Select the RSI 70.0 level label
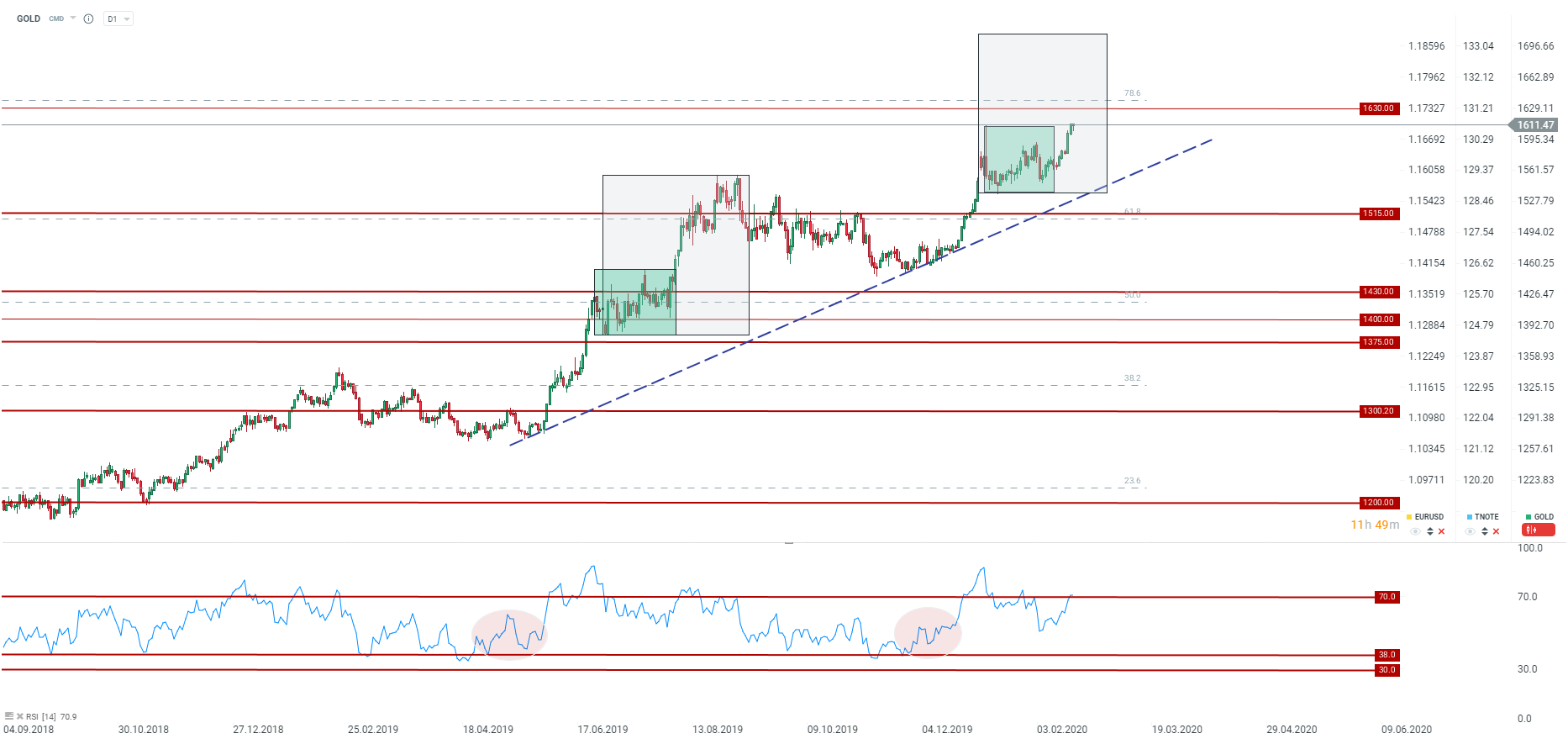Screen dimensions: 1568x744 point(1386,597)
